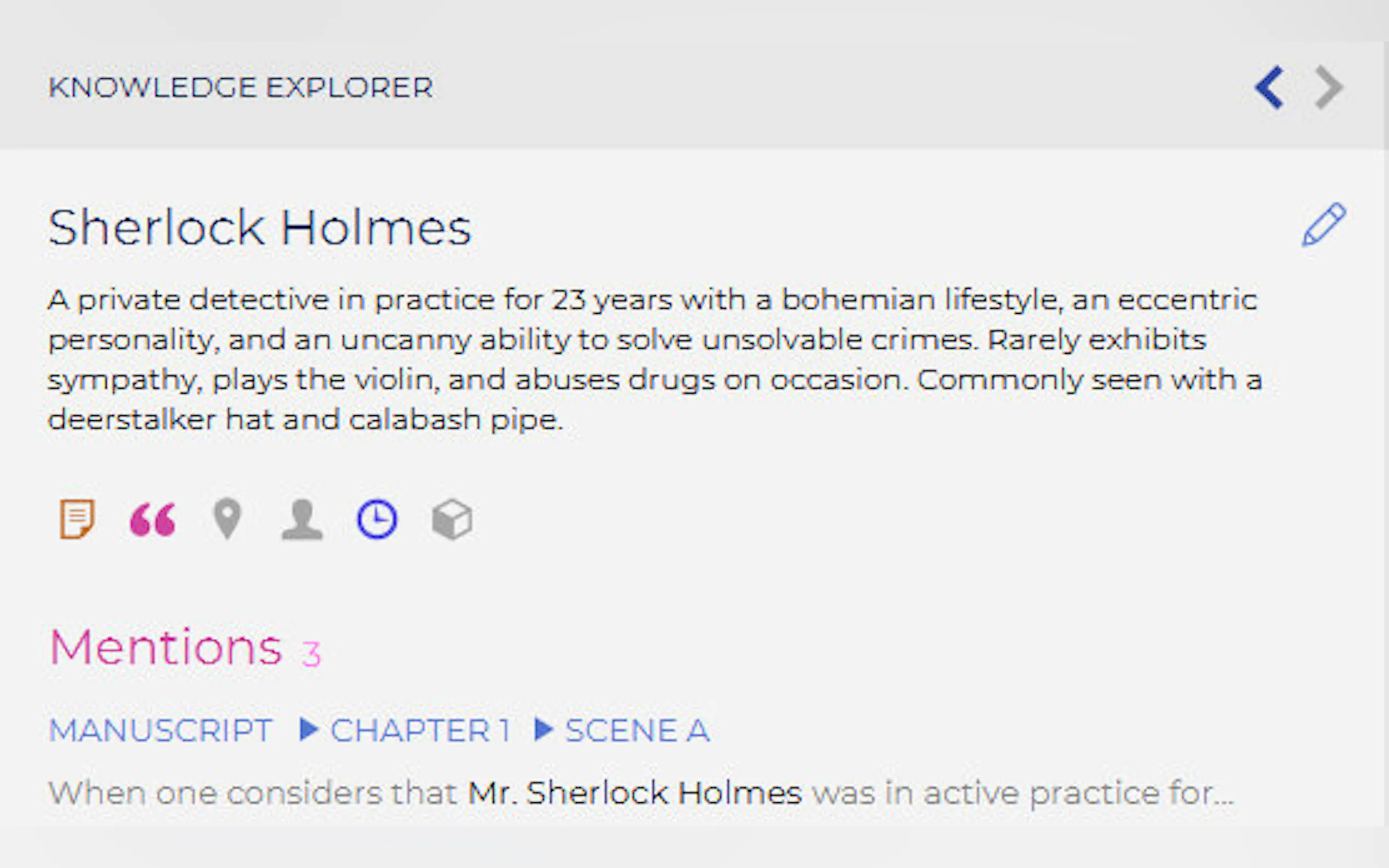Screen dimensions: 1389x868
Task: Click the Sherlock Holmes entry title
Action: point(260,228)
